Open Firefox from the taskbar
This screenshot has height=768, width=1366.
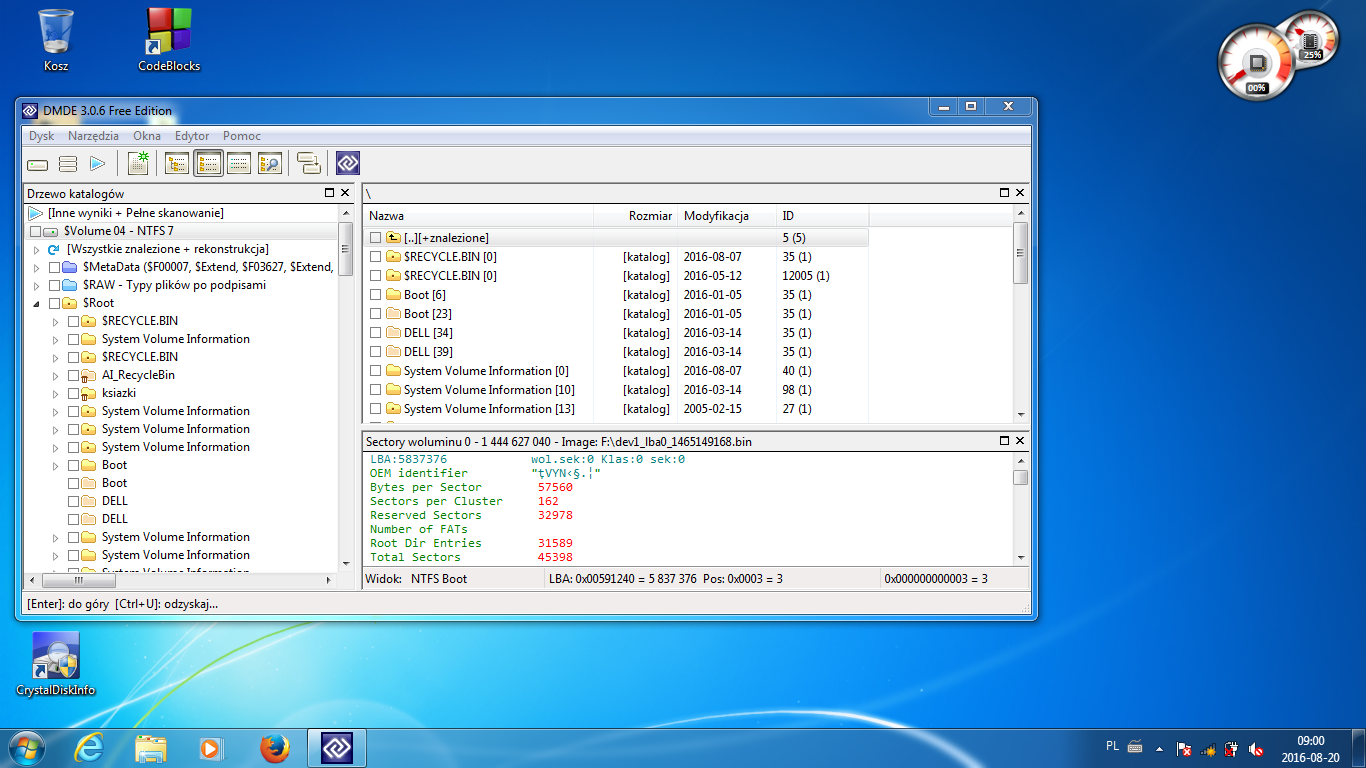pyautogui.click(x=274, y=748)
